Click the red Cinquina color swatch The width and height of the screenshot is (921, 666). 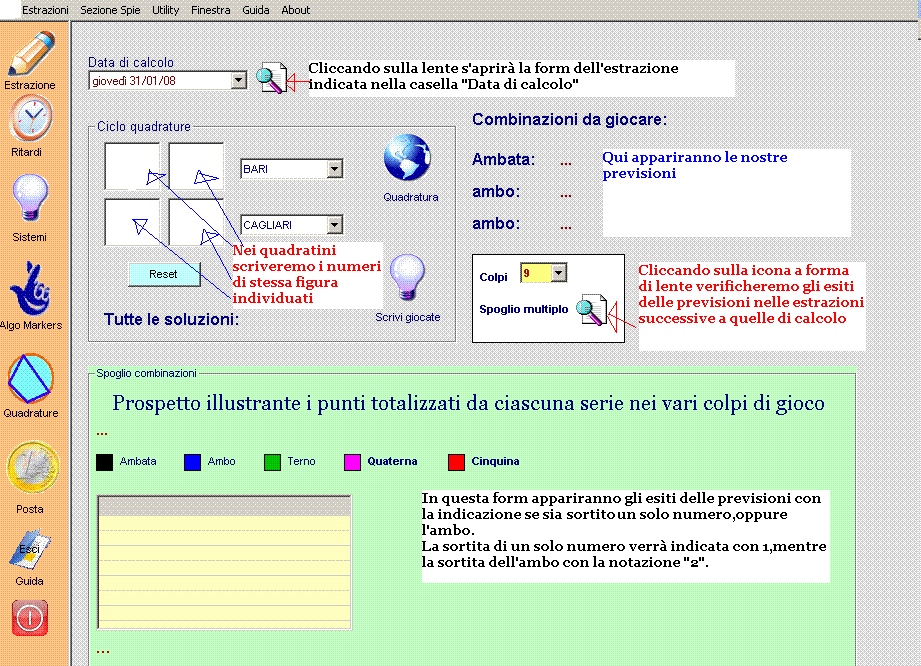click(456, 462)
